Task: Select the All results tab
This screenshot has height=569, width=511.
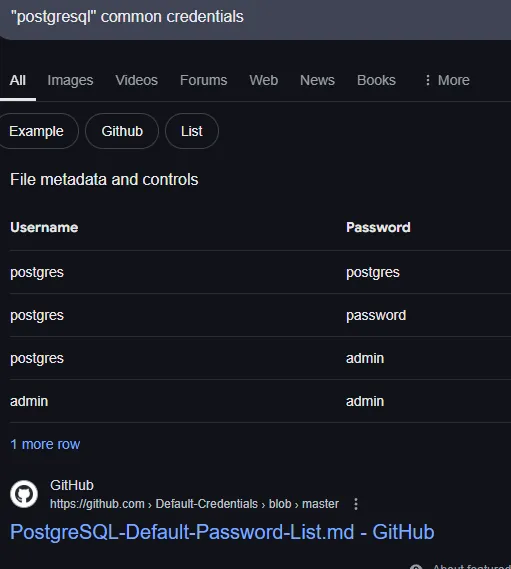Action: click(x=17, y=80)
